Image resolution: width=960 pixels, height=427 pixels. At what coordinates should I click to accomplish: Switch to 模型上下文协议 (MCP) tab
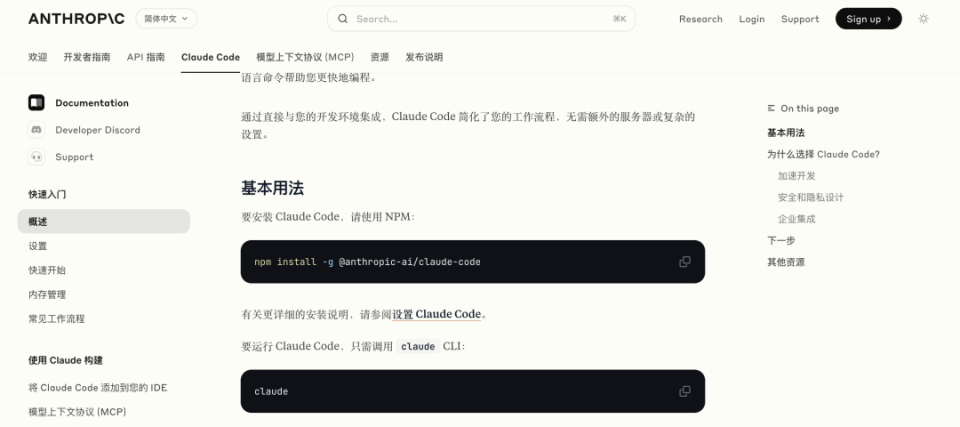tap(305, 57)
